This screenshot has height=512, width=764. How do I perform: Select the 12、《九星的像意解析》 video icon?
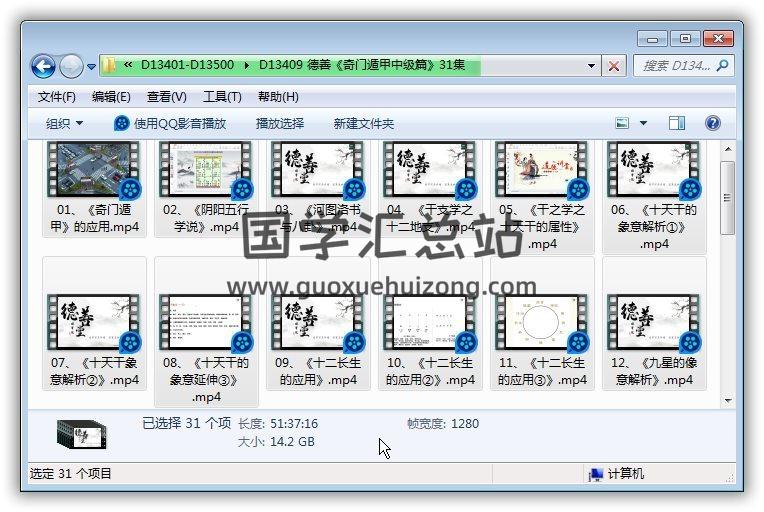pos(654,323)
